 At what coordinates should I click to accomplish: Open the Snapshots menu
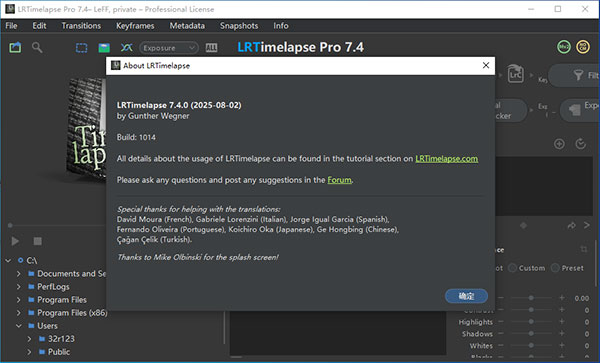pyautogui.click(x=239, y=26)
